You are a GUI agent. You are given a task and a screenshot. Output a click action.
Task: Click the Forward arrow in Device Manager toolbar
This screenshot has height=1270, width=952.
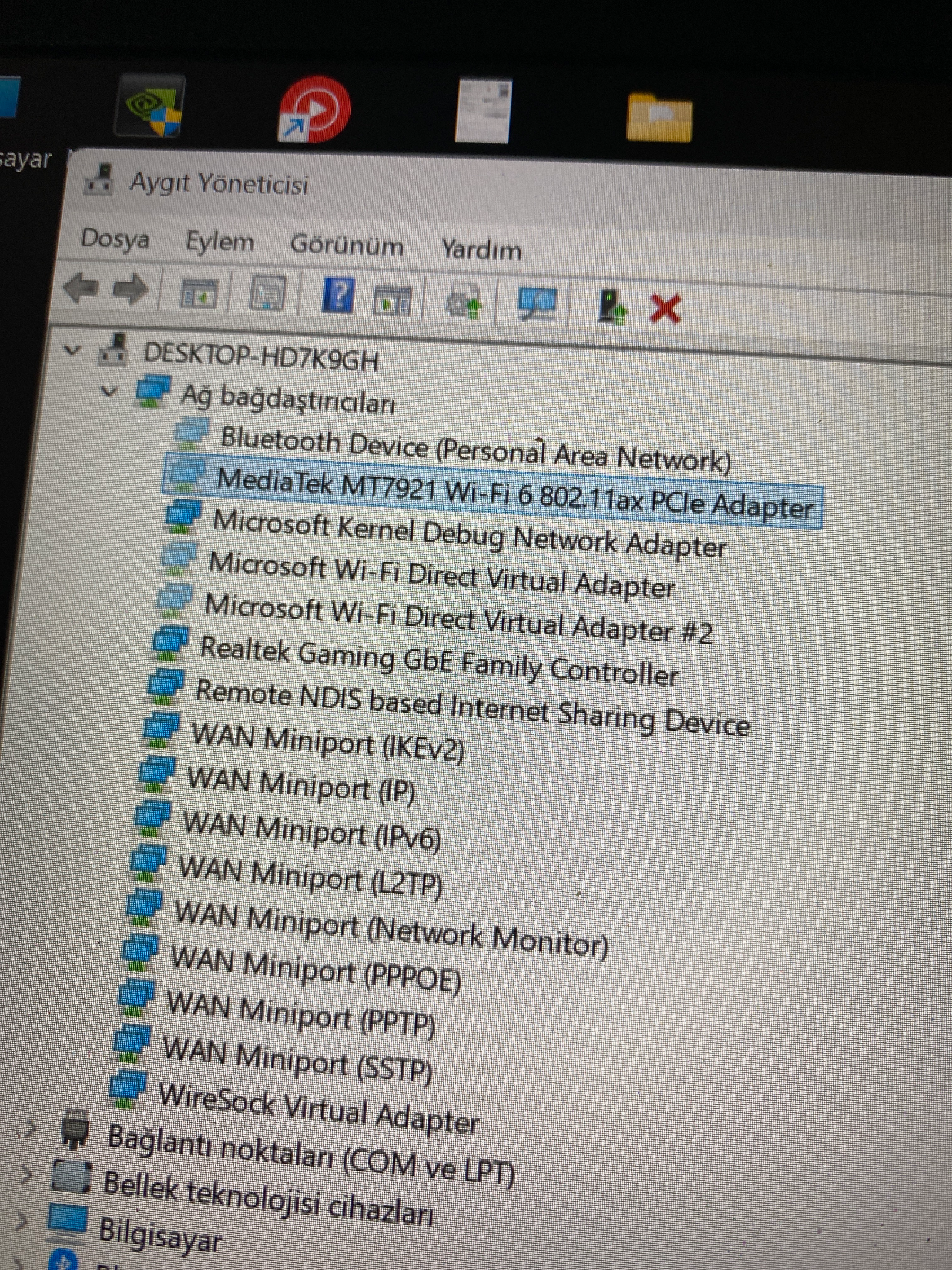130,290
